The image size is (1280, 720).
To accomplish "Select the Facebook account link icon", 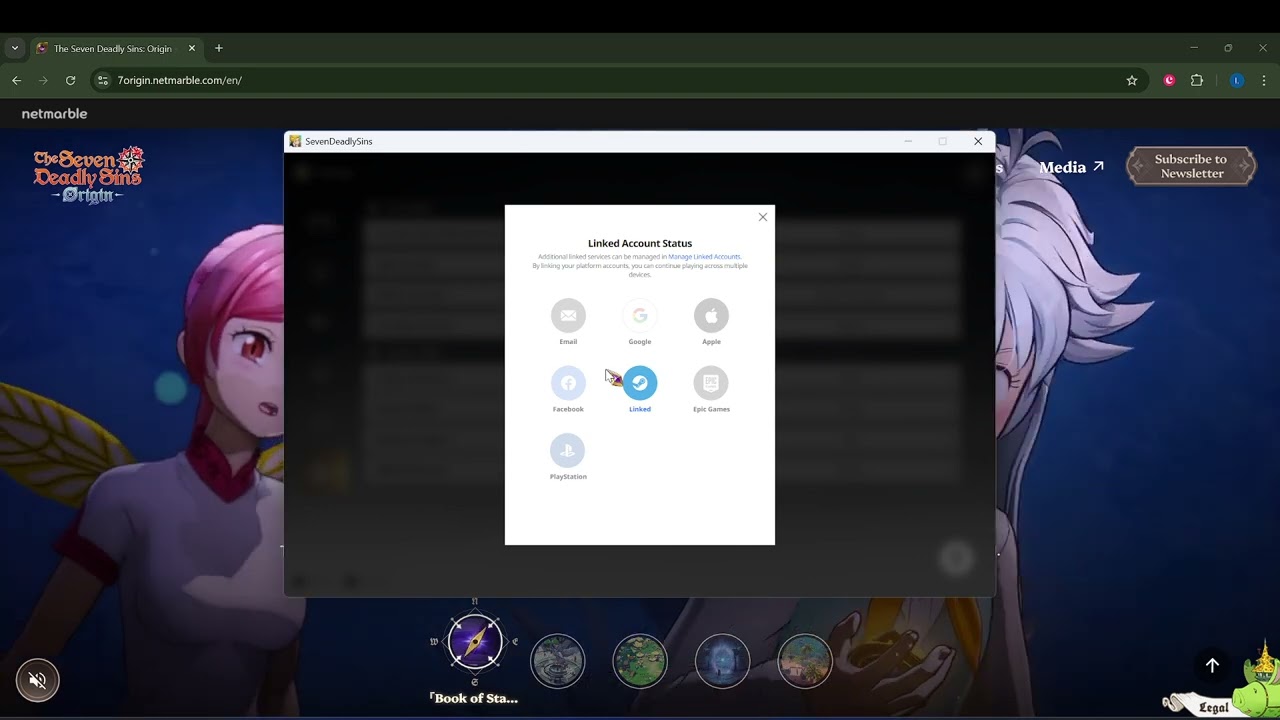I will click(x=568, y=383).
